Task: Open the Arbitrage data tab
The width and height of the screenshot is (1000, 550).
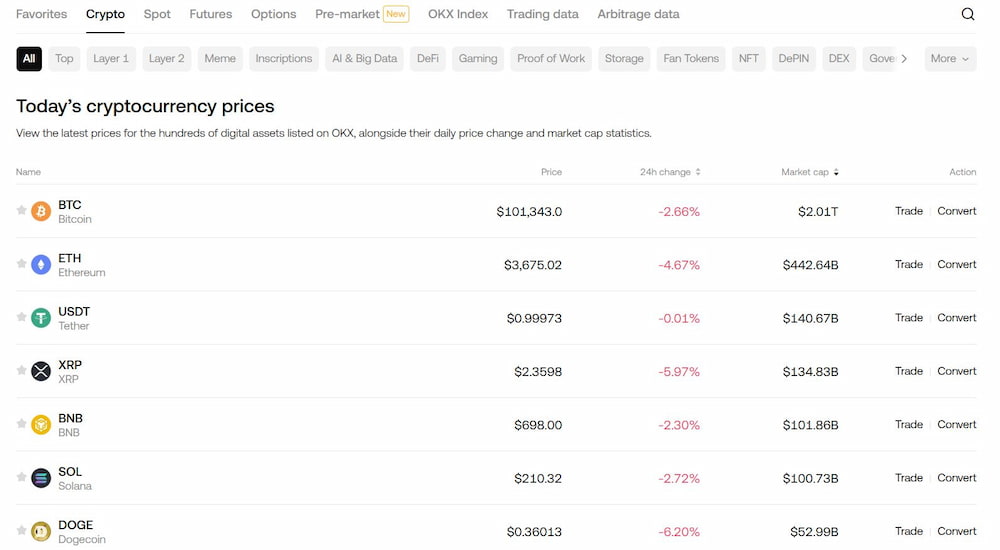Action: [x=638, y=14]
